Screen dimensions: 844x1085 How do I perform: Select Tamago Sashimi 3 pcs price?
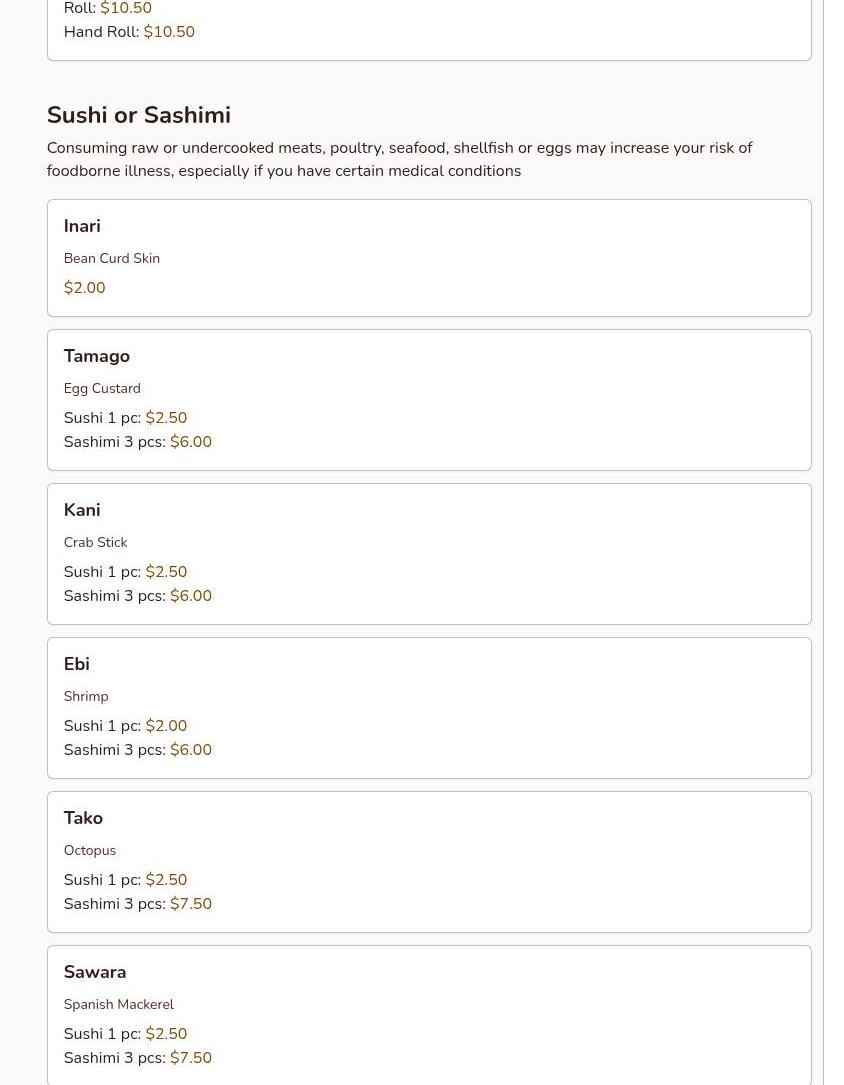pyautogui.click(x=190, y=442)
